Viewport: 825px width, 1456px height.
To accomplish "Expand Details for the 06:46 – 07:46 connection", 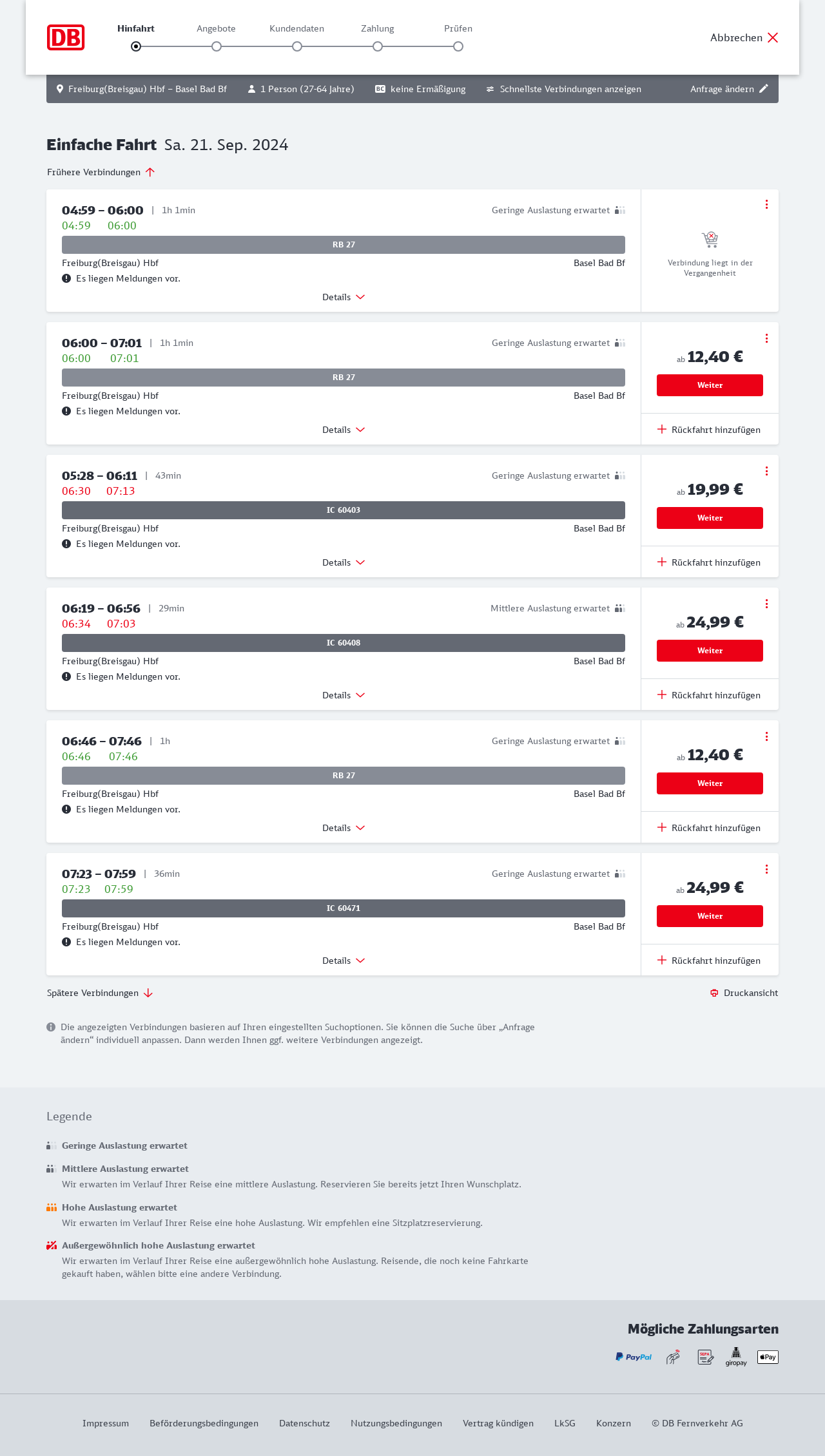I will (x=344, y=828).
